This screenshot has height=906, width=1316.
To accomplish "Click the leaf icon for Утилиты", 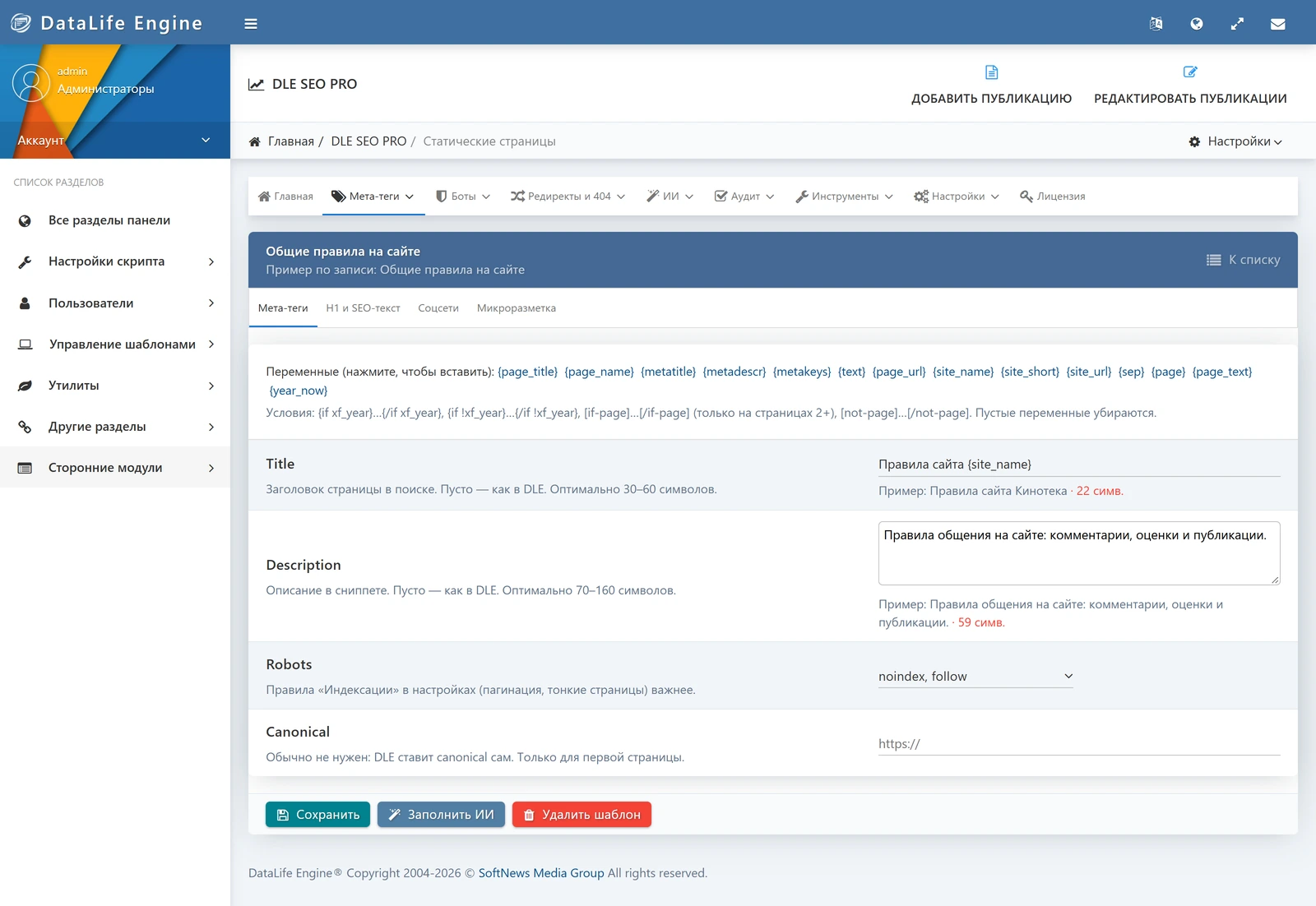I will (x=25, y=386).
